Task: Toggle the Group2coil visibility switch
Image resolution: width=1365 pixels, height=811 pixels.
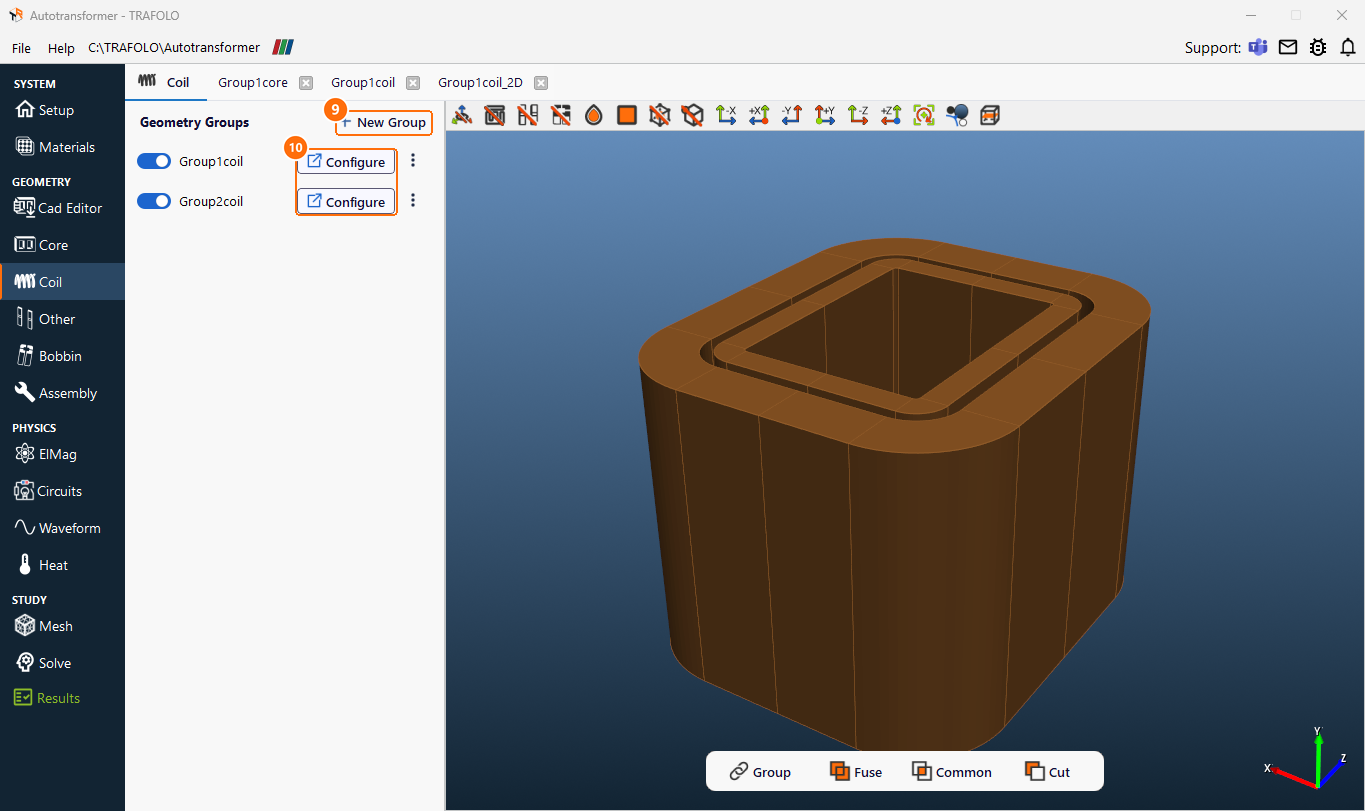Action: (x=154, y=201)
